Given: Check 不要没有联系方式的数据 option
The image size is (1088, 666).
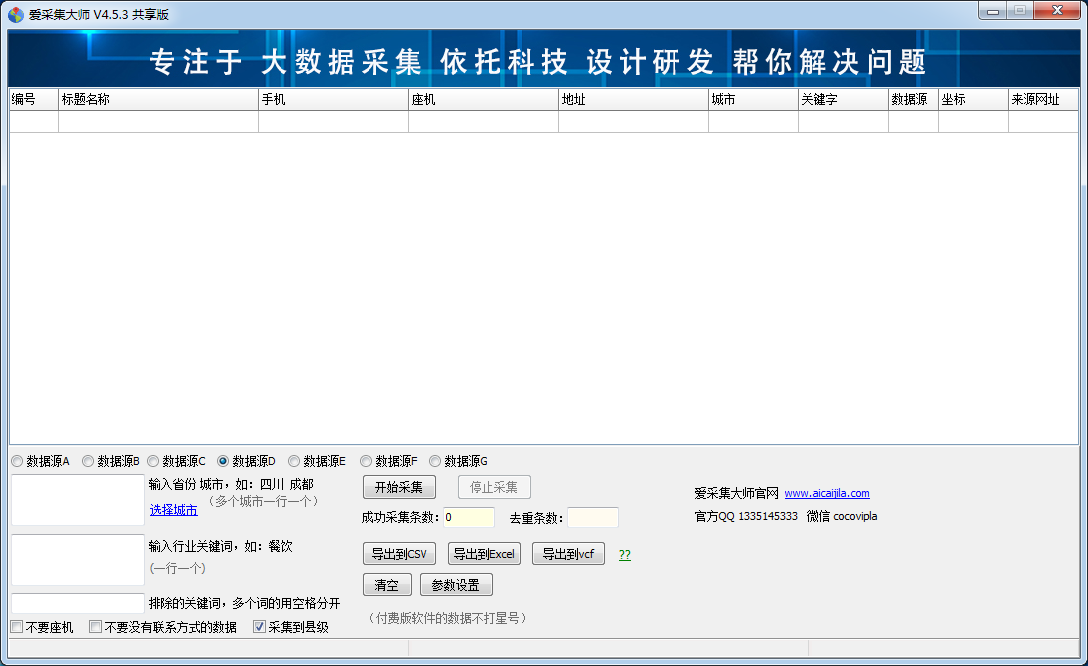Looking at the screenshot, I should [95, 626].
